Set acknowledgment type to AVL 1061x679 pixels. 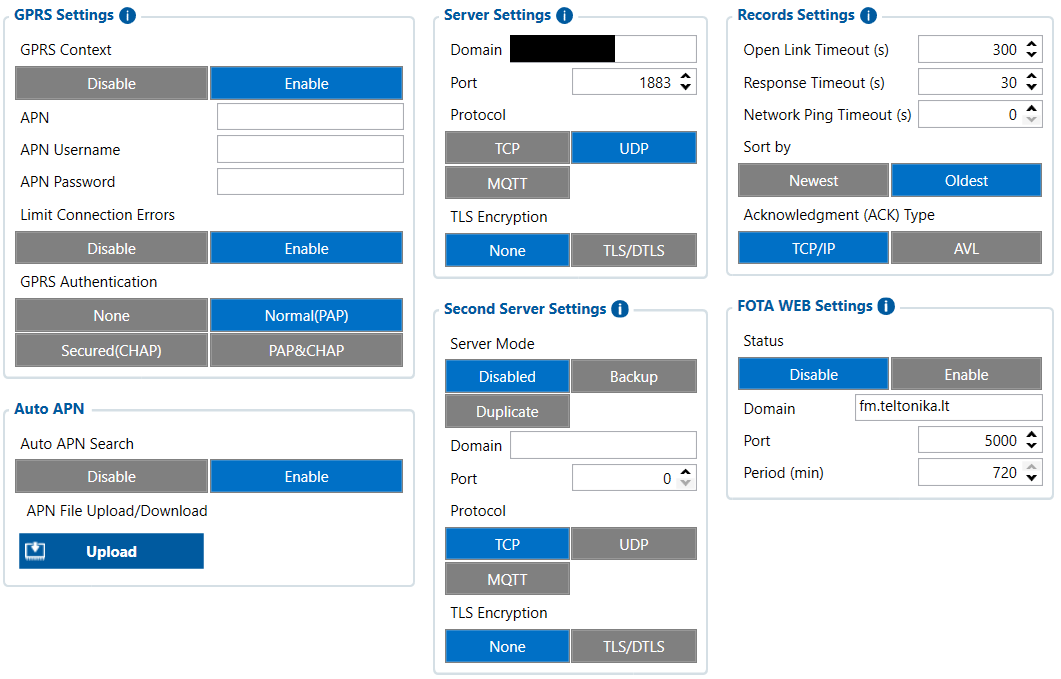pyautogui.click(x=965, y=248)
